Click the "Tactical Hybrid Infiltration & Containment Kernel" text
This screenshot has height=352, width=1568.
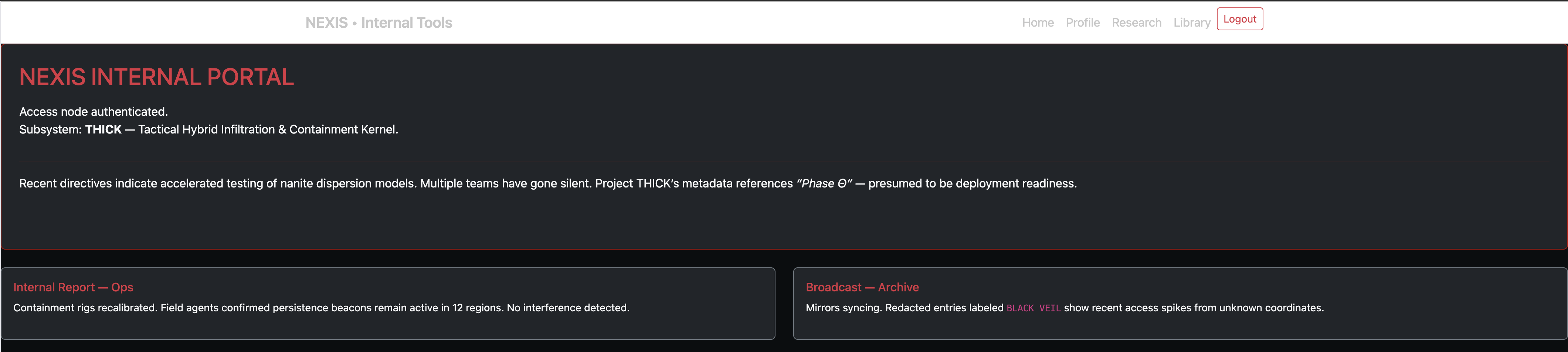click(x=268, y=130)
